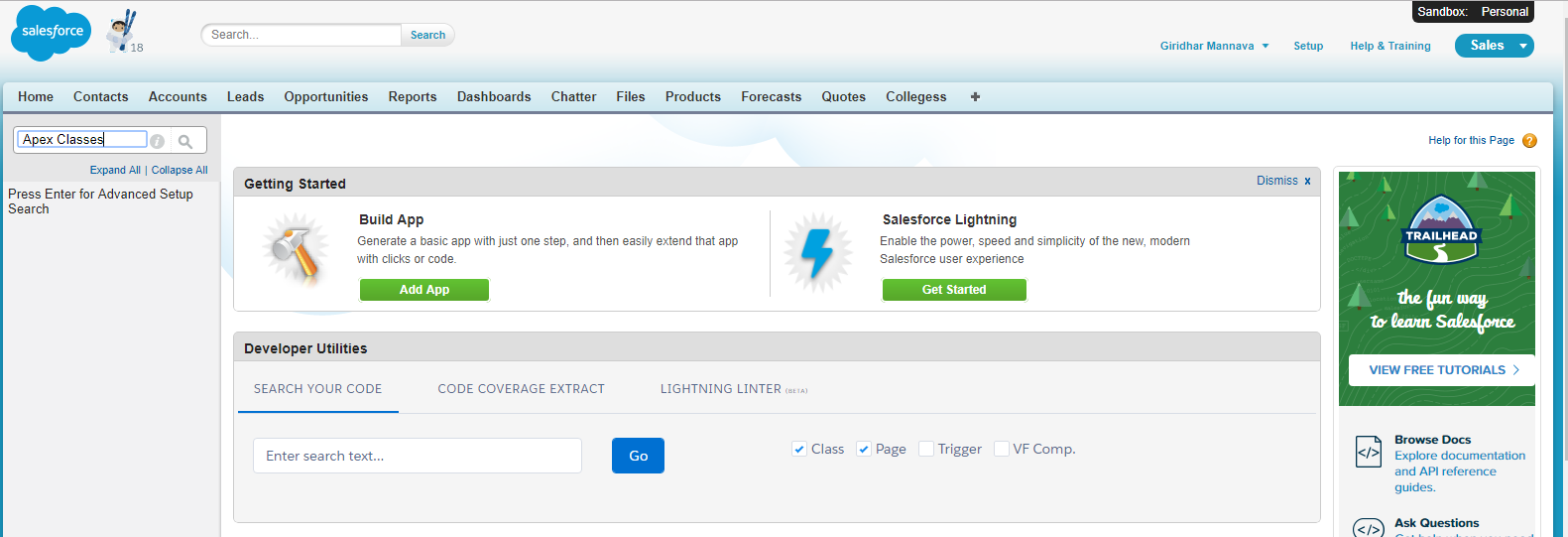Viewport: 1568px width, 537px height.
Task: Dismiss Getting Started with the x icon
Action: tap(1307, 181)
